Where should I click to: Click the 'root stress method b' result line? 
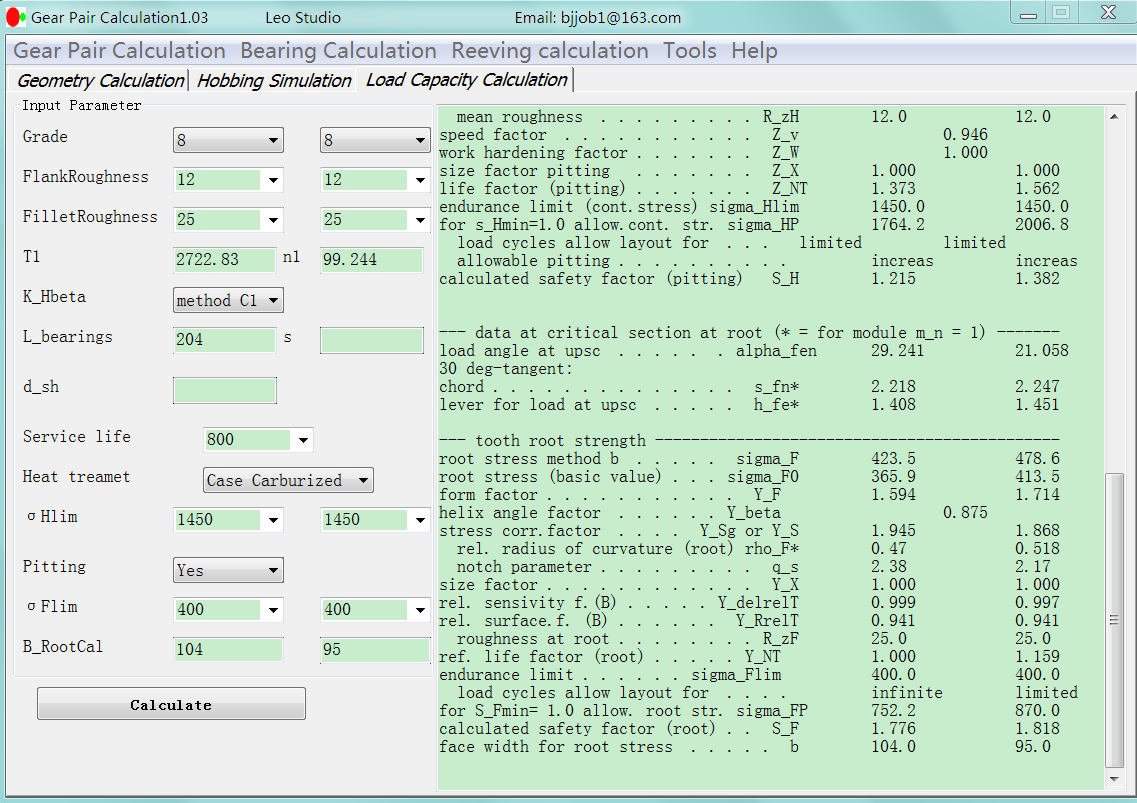pyautogui.click(x=750, y=458)
